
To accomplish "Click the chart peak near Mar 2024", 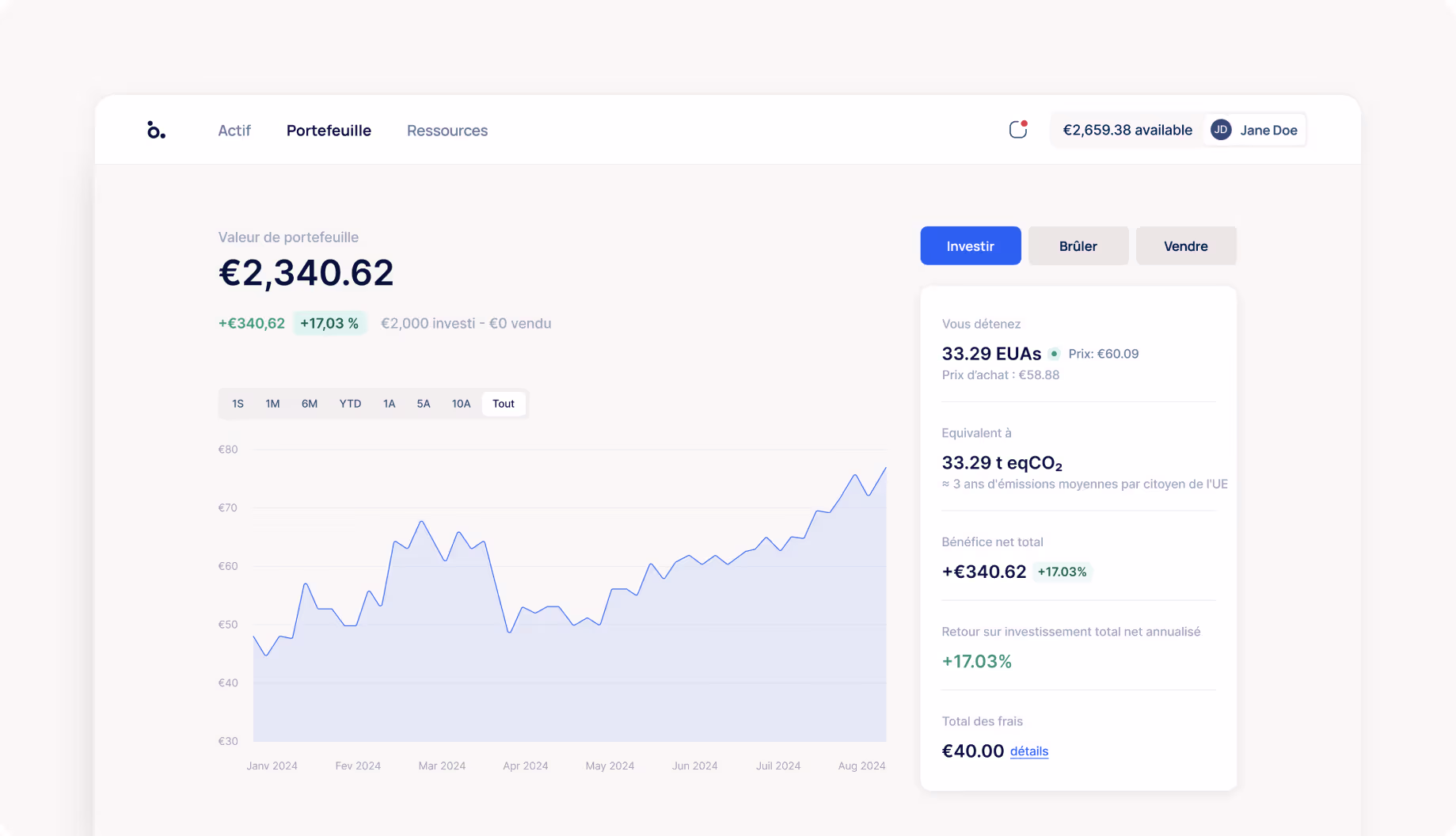I will click(x=422, y=522).
